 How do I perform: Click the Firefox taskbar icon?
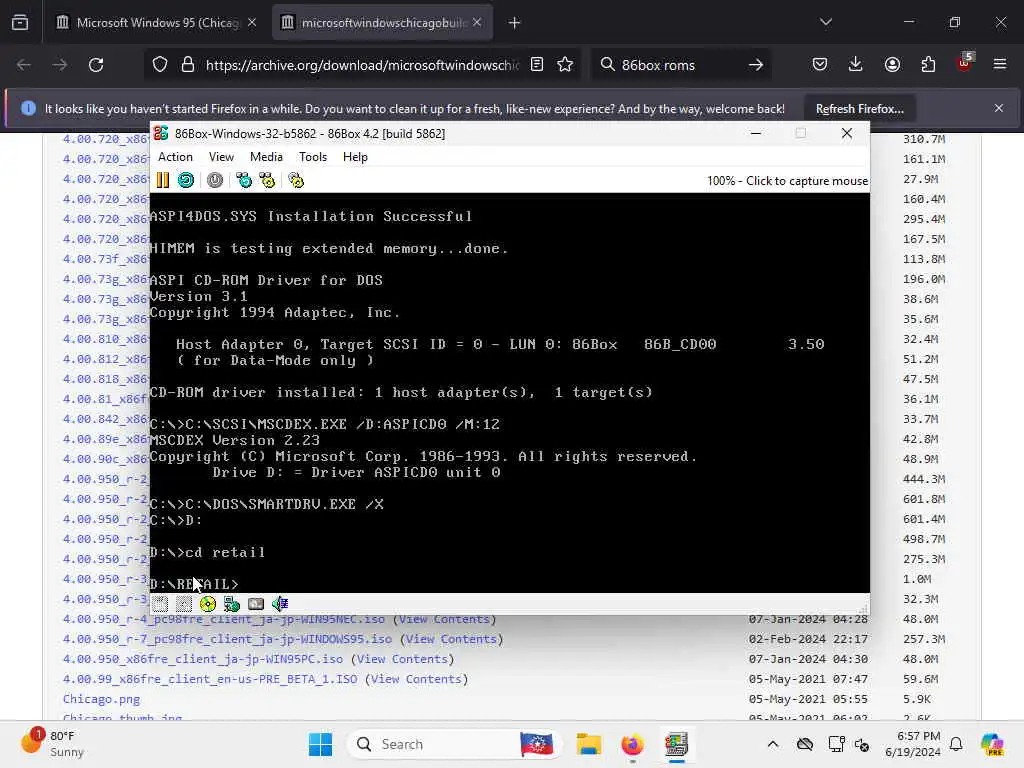point(632,744)
